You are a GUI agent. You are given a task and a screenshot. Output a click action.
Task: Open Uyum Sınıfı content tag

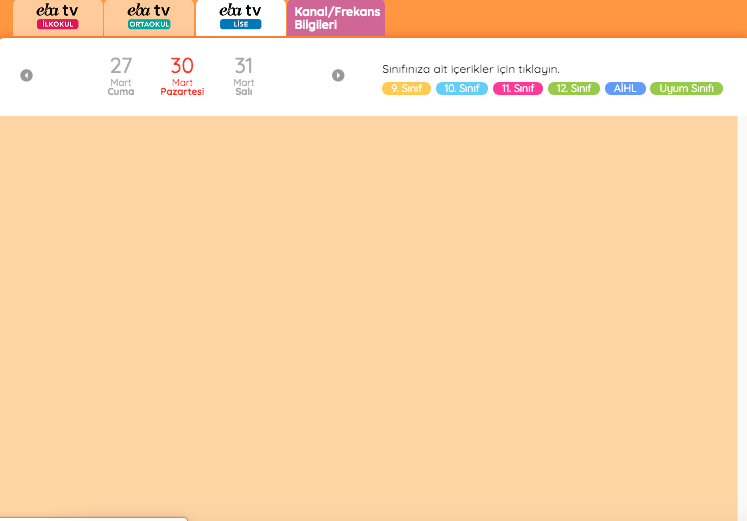click(686, 89)
